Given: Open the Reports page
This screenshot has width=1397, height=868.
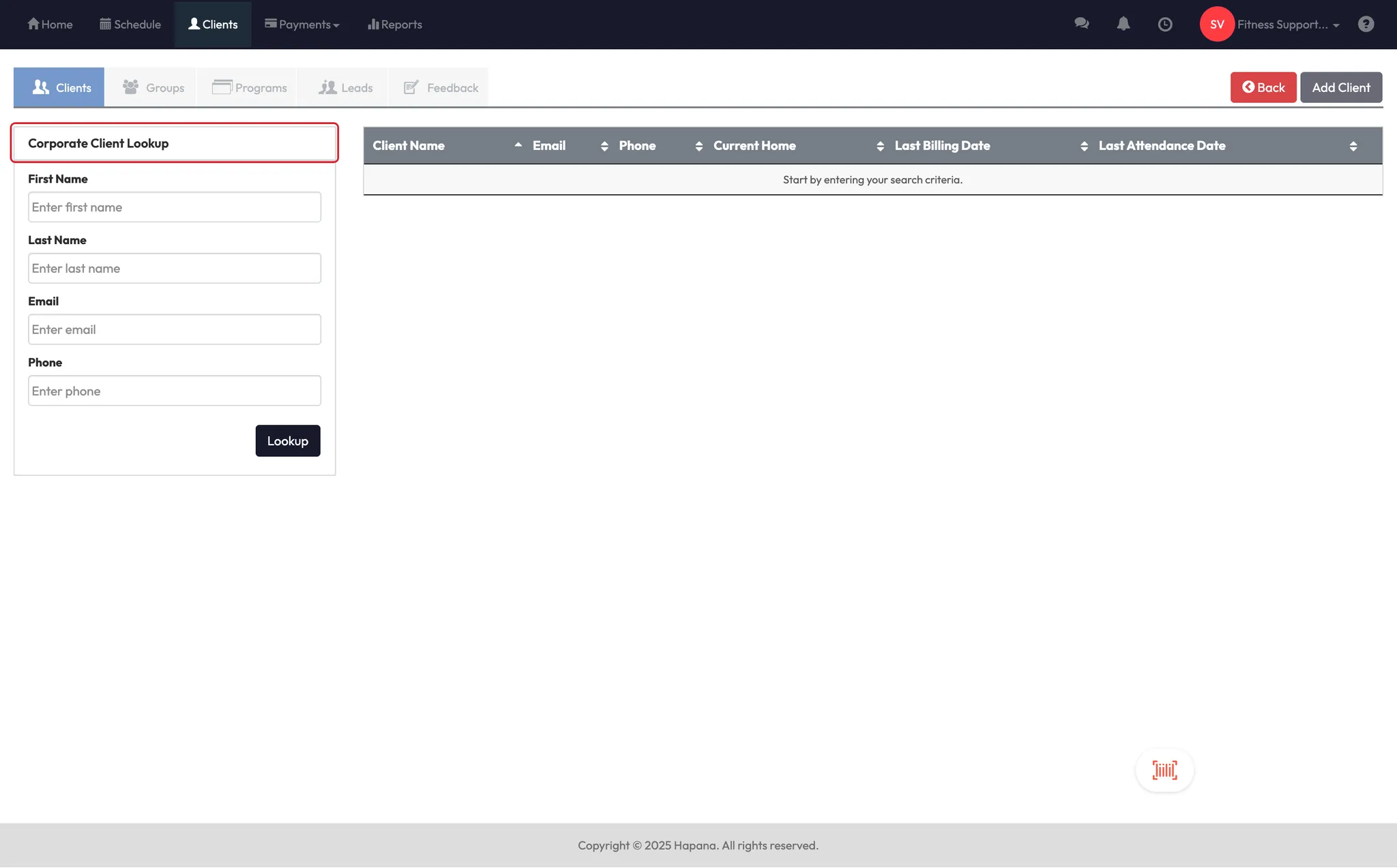Looking at the screenshot, I should point(395,25).
